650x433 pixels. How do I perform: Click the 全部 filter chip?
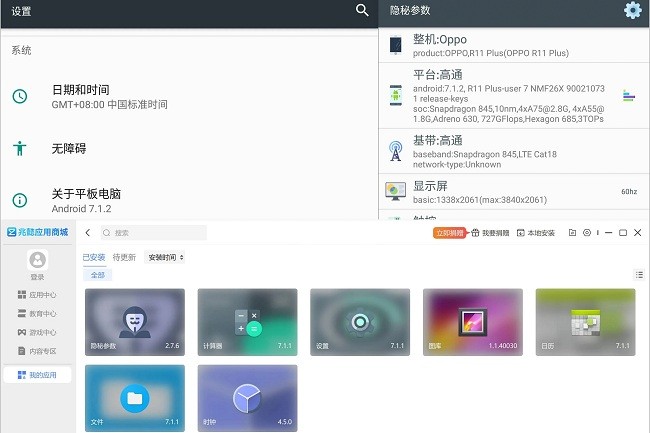pos(97,275)
